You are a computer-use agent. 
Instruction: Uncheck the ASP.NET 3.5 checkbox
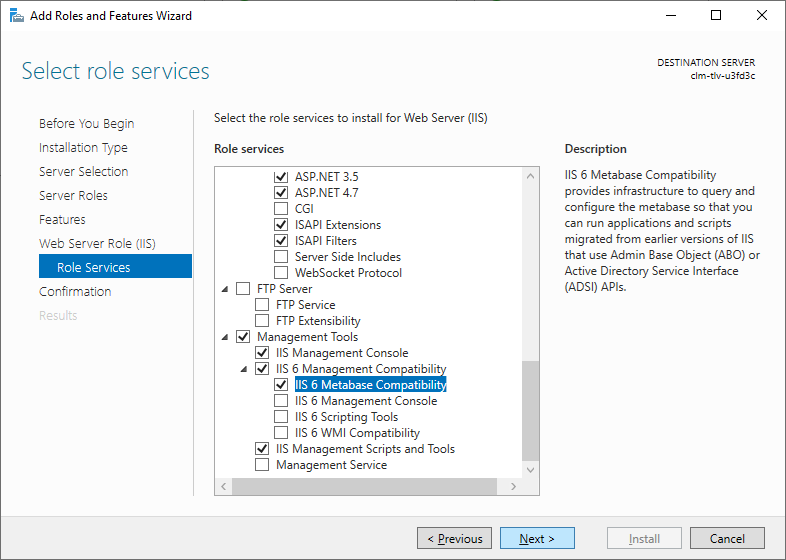281,176
